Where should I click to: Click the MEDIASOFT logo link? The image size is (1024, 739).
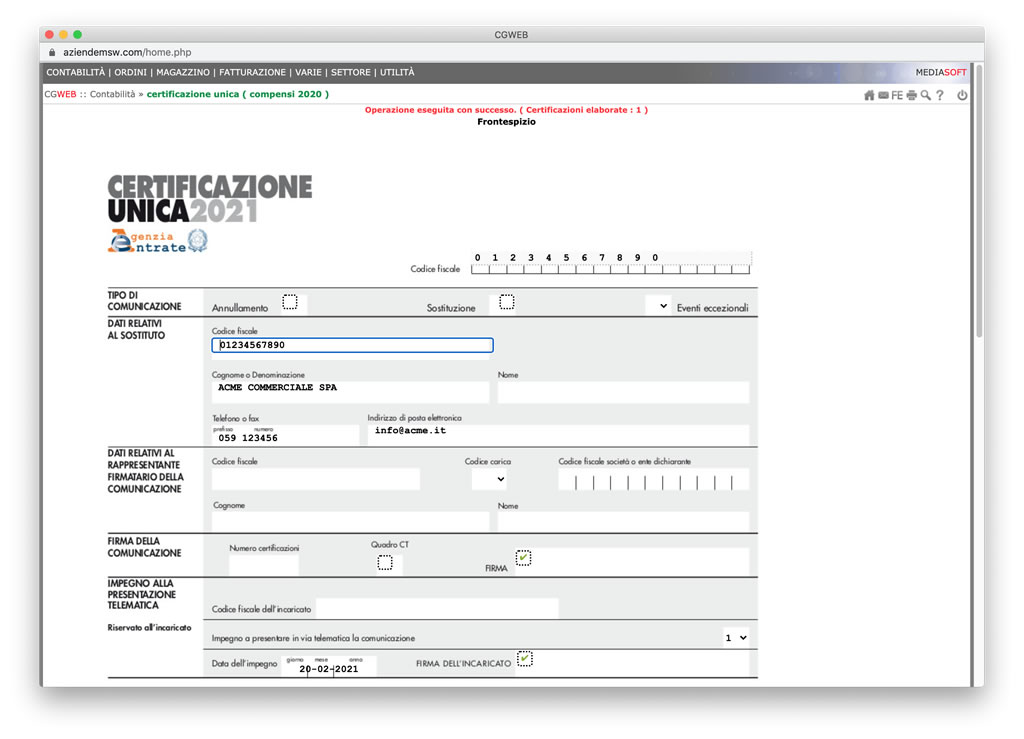[x=940, y=72]
